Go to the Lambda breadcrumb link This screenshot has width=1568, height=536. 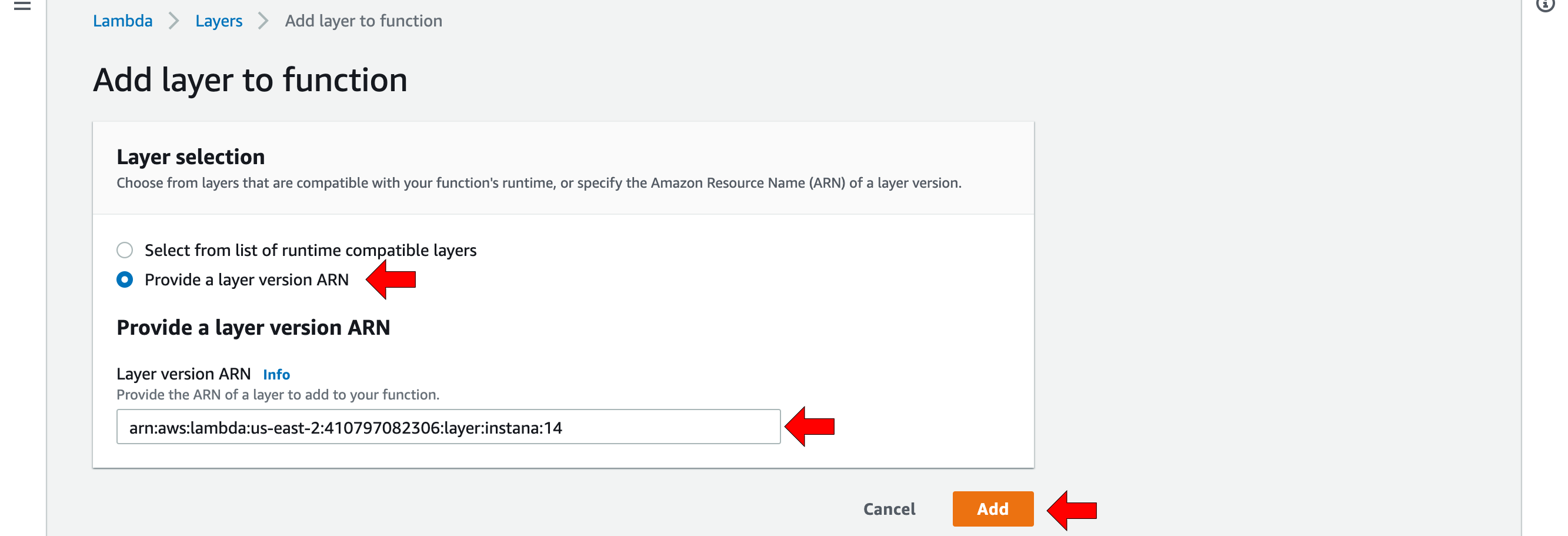[x=122, y=21]
